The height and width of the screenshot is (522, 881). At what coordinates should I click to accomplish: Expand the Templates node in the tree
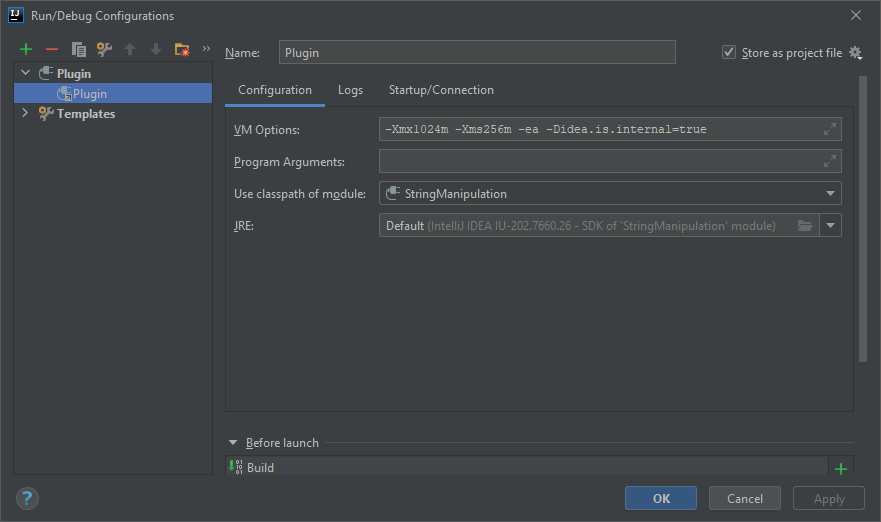coord(25,113)
